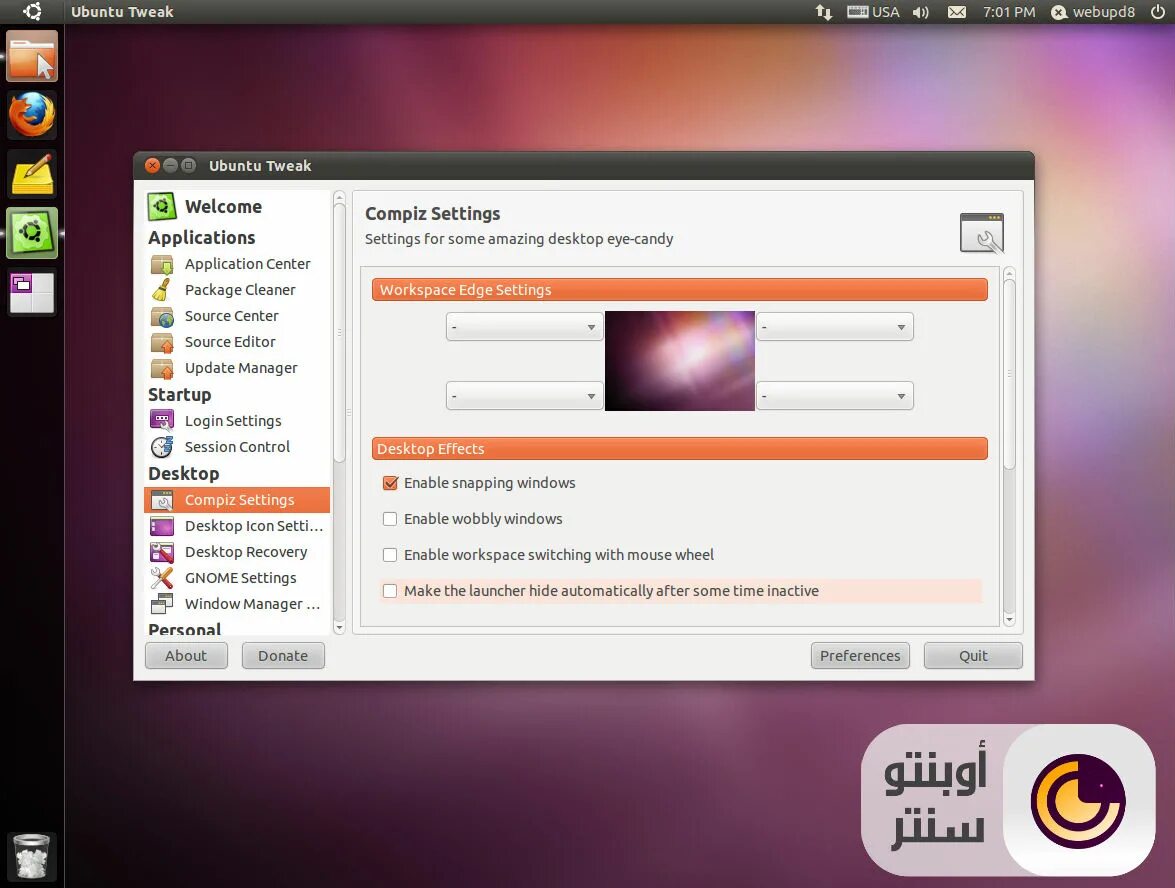The height and width of the screenshot is (888, 1175).
Task: Click the GNOME Settings tools icon
Action: (x=162, y=578)
